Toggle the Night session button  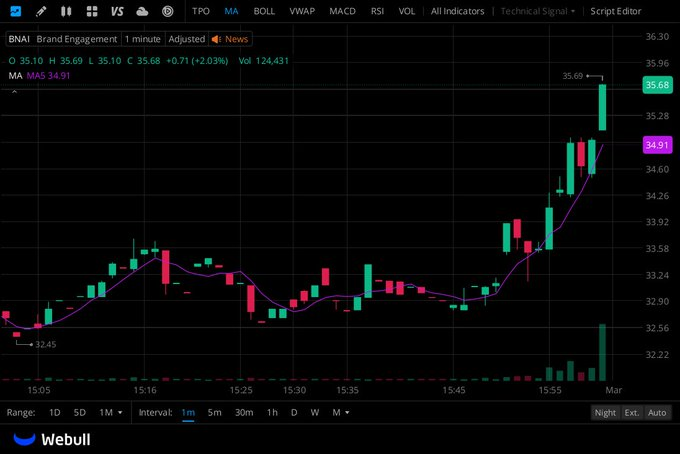(x=605, y=413)
